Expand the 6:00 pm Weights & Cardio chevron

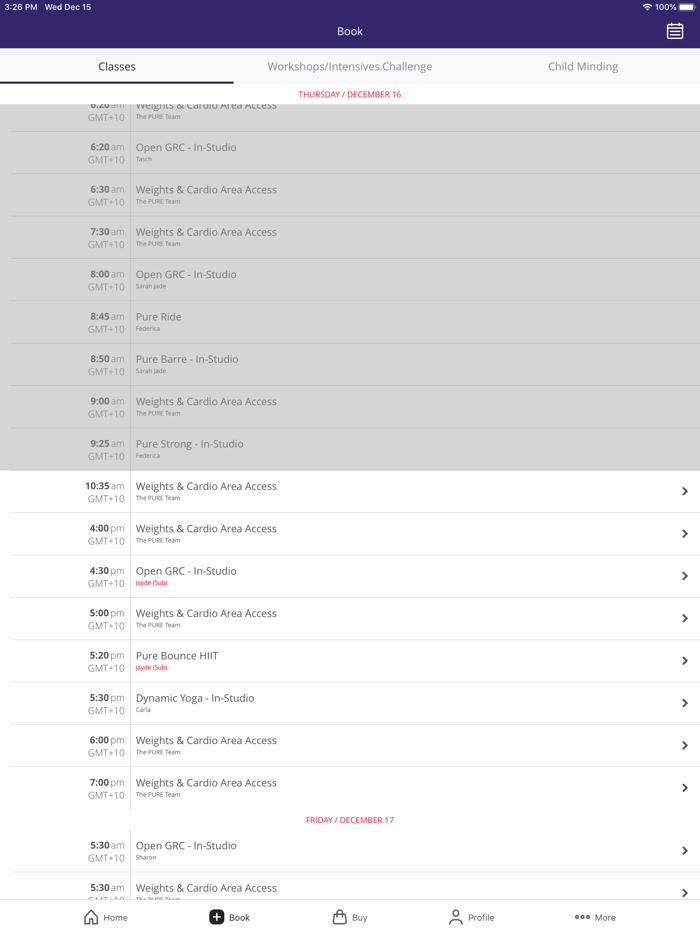tap(685, 746)
